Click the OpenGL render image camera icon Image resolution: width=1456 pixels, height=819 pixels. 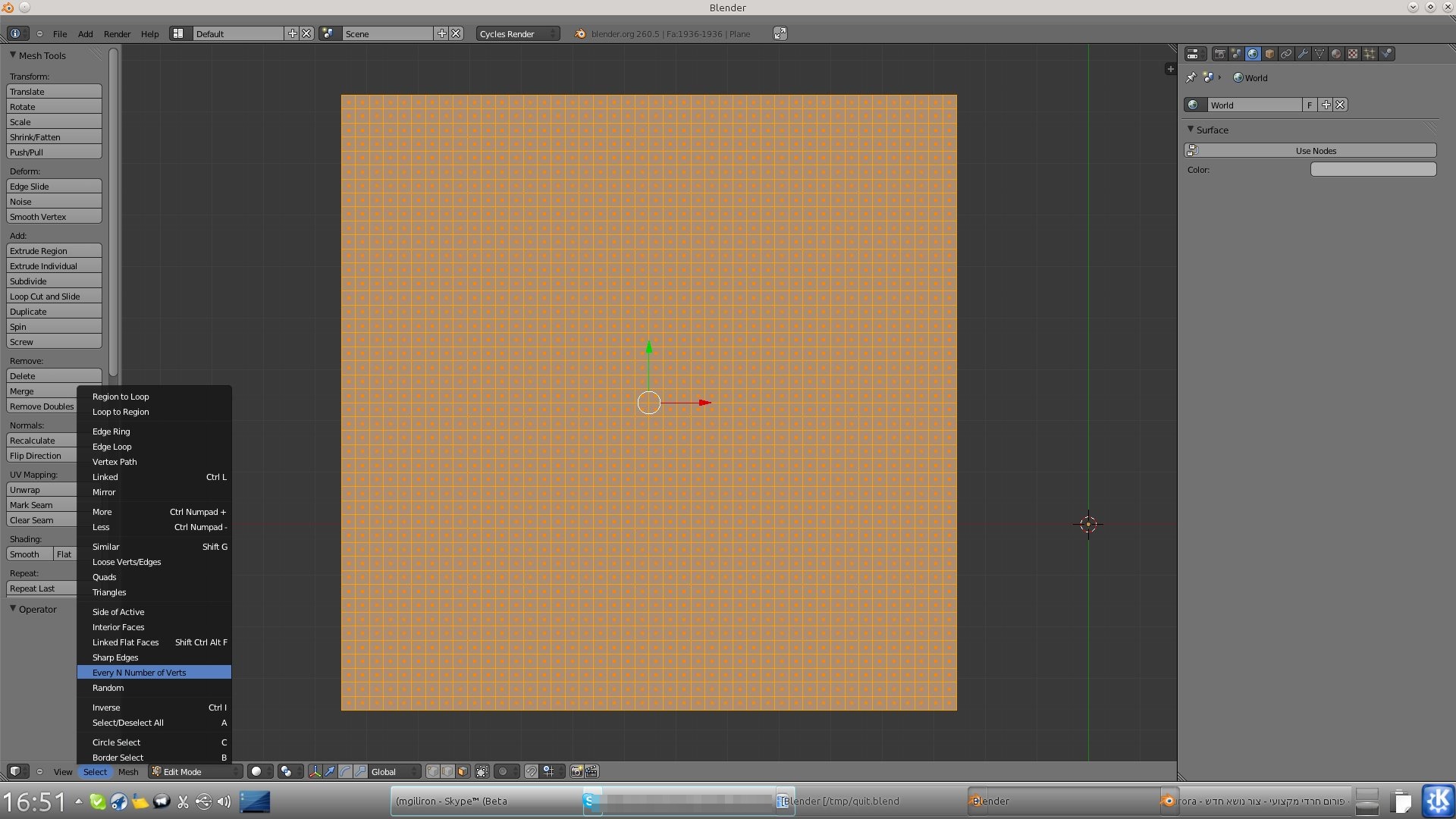(x=576, y=771)
